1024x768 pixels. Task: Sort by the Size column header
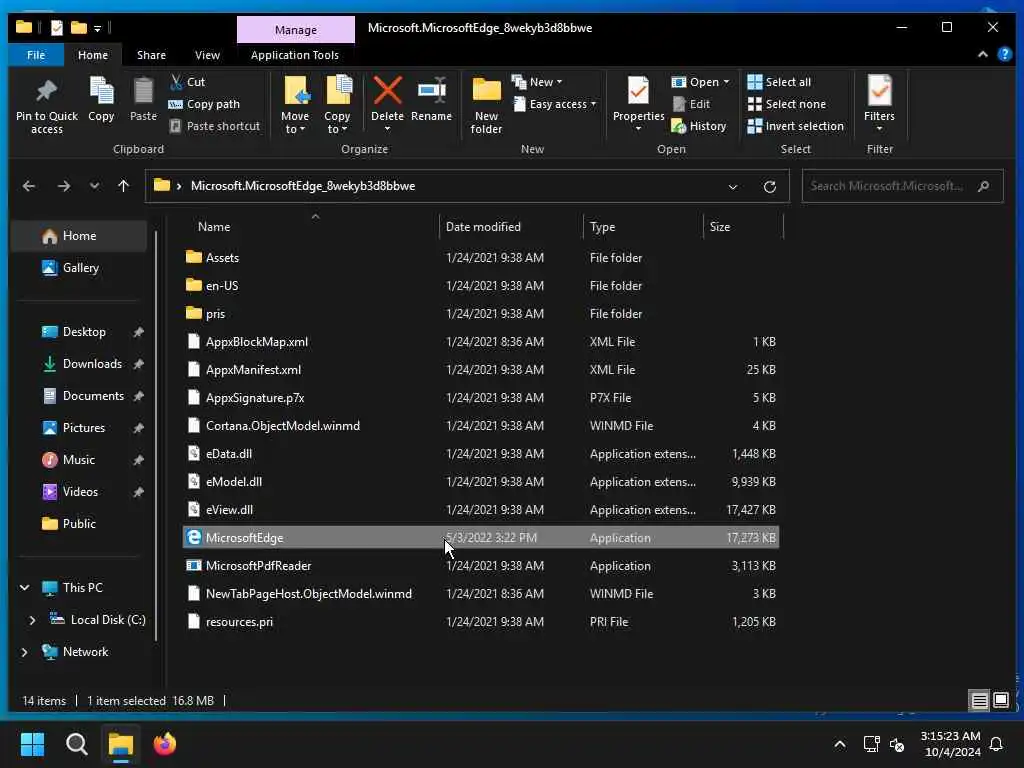(x=720, y=227)
